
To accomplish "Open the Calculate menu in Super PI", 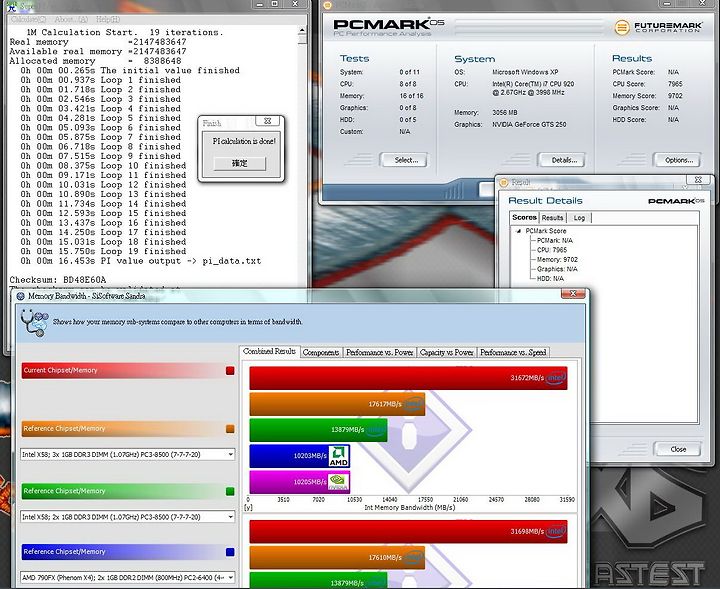I will click(28, 19).
